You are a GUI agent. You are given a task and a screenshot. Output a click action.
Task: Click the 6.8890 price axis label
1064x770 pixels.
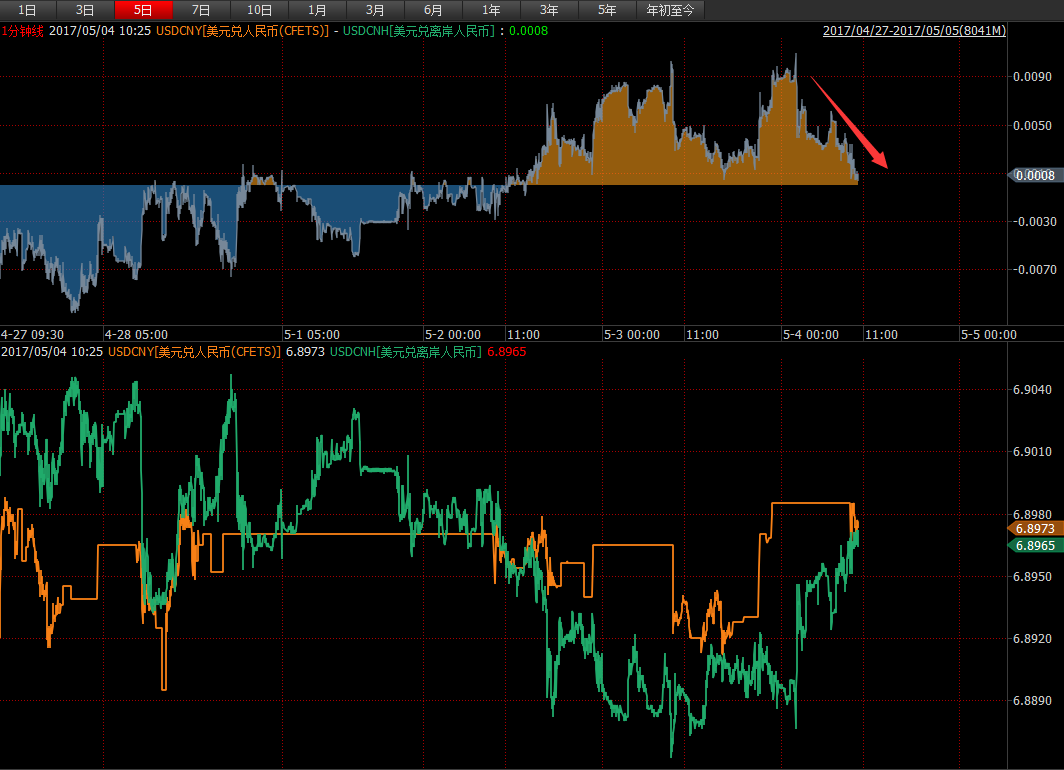[1033, 701]
